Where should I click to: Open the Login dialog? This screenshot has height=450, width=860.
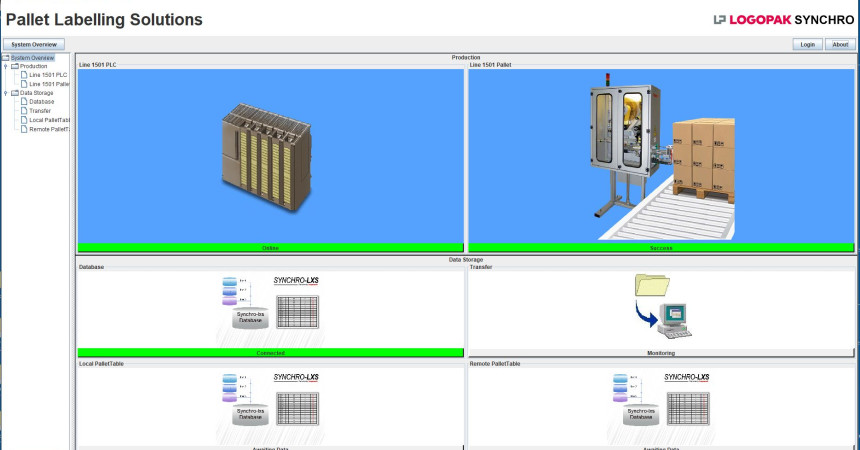click(807, 44)
